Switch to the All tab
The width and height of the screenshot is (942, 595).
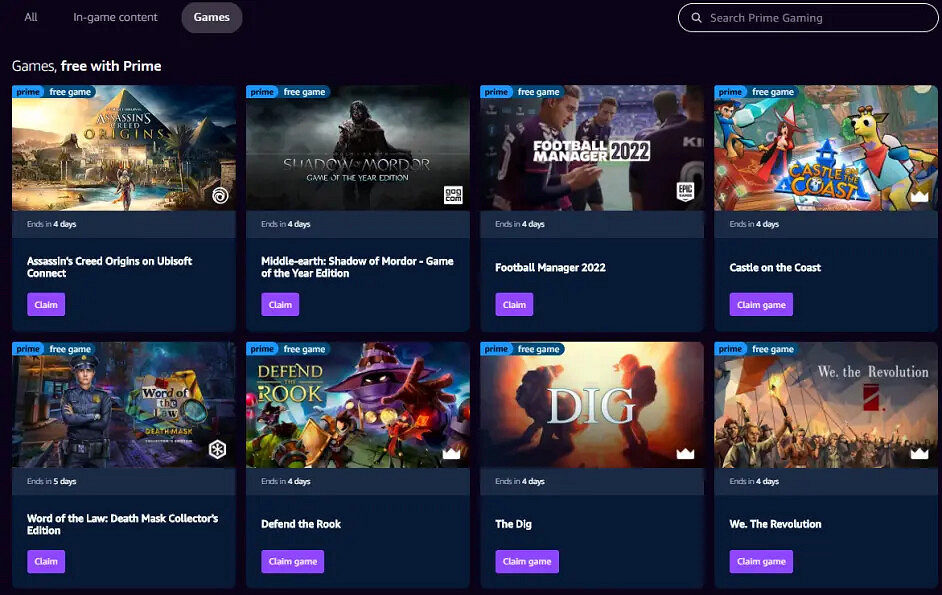point(31,17)
